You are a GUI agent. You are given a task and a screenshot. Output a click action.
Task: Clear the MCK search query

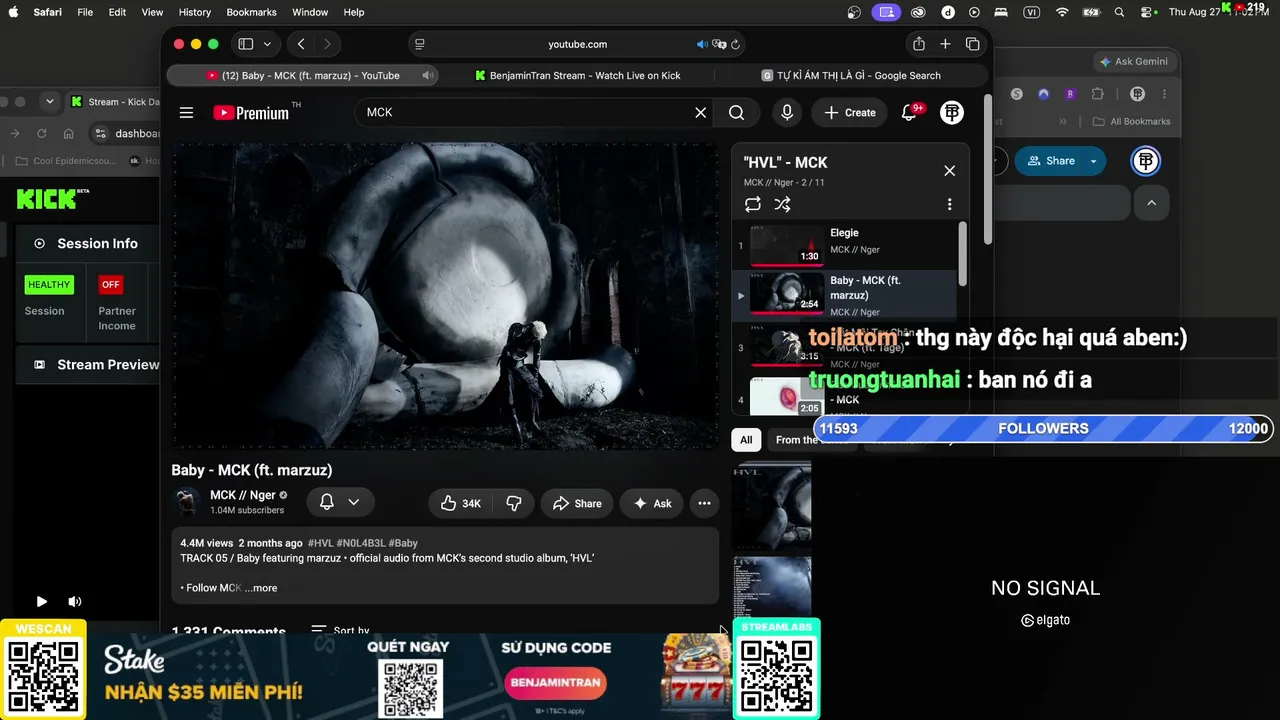tap(701, 113)
